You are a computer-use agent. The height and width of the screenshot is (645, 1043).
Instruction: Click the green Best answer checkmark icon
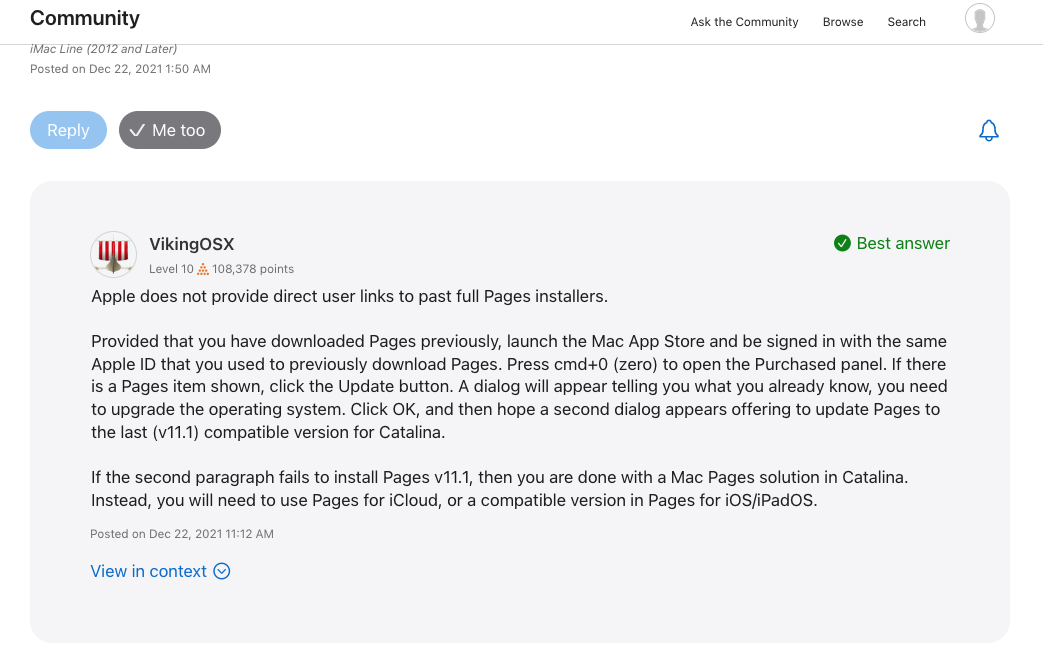point(842,243)
